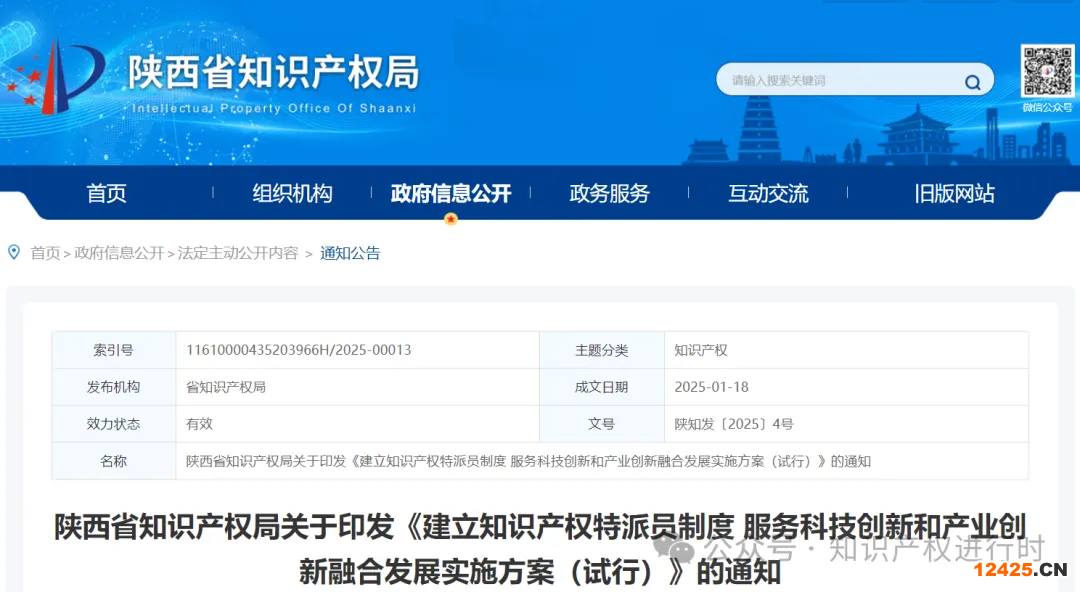Visit the 旧版网站 navigation tab

pyautogui.click(x=954, y=194)
